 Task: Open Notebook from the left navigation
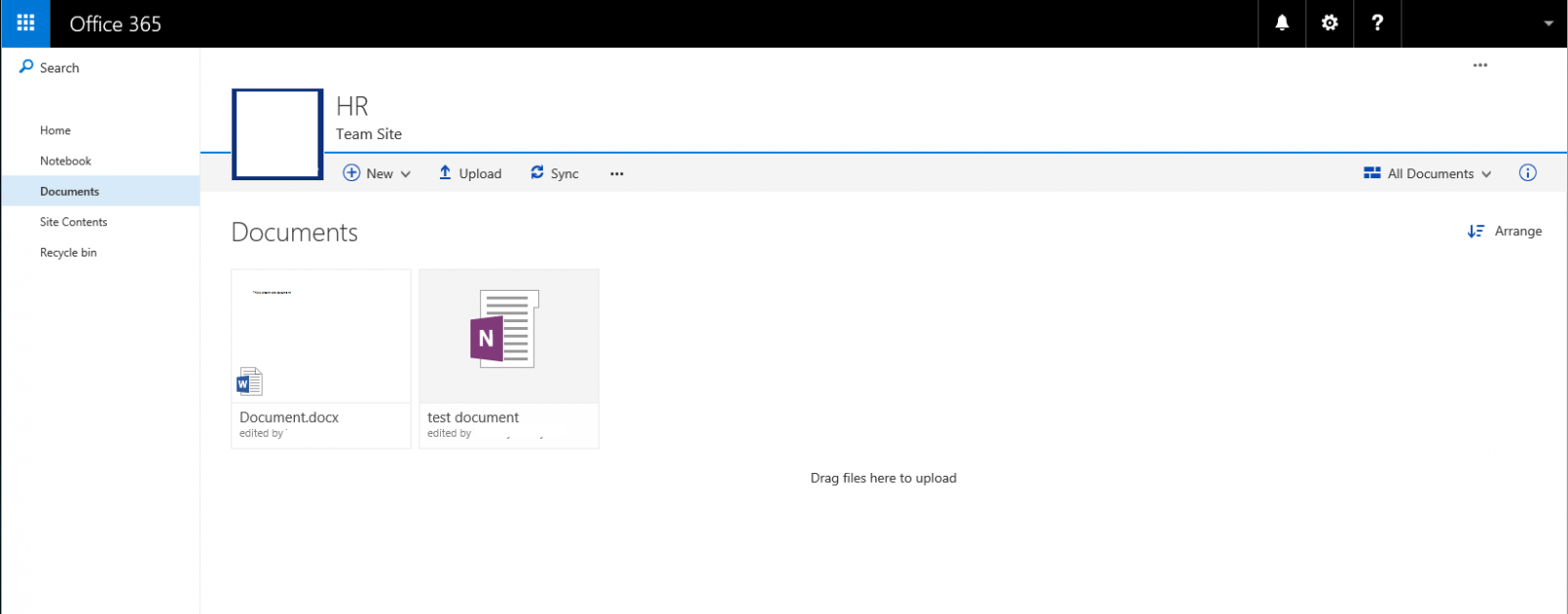[66, 161]
